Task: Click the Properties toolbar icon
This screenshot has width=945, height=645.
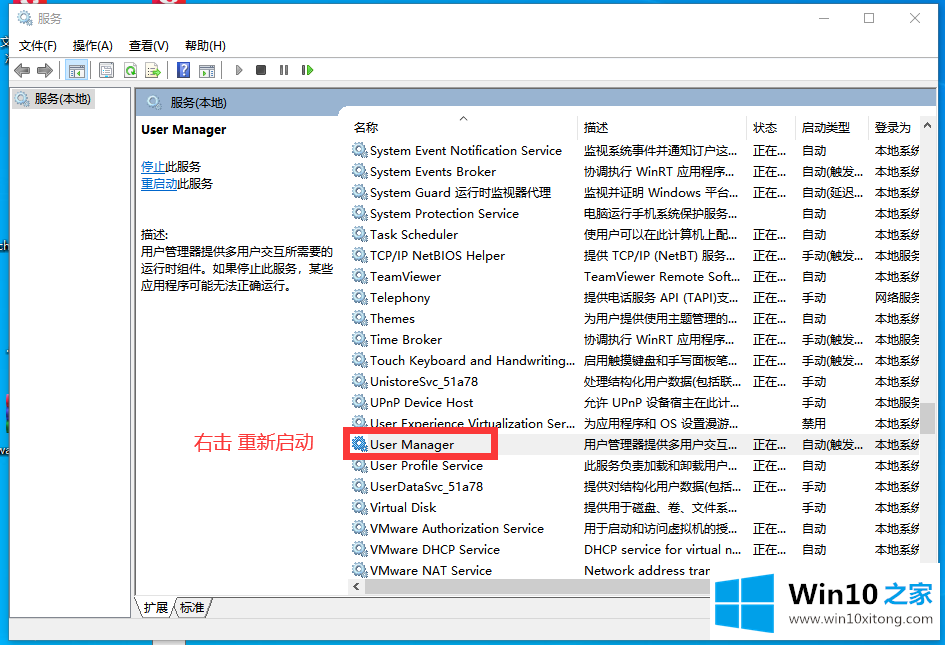Action: pos(107,71)
